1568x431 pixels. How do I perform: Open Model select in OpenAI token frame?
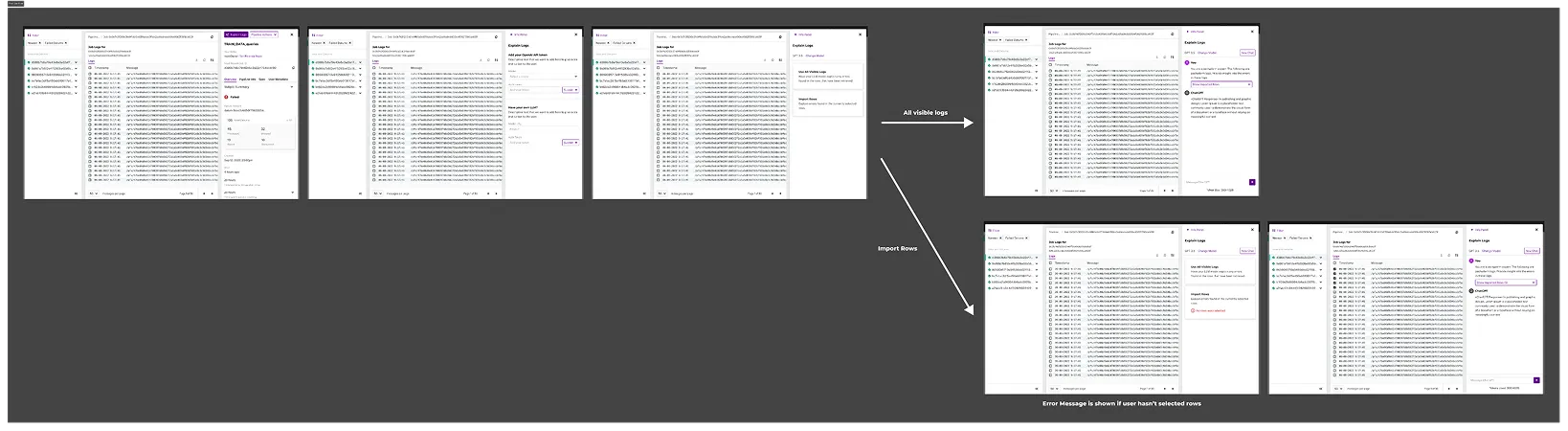point(544,77)
